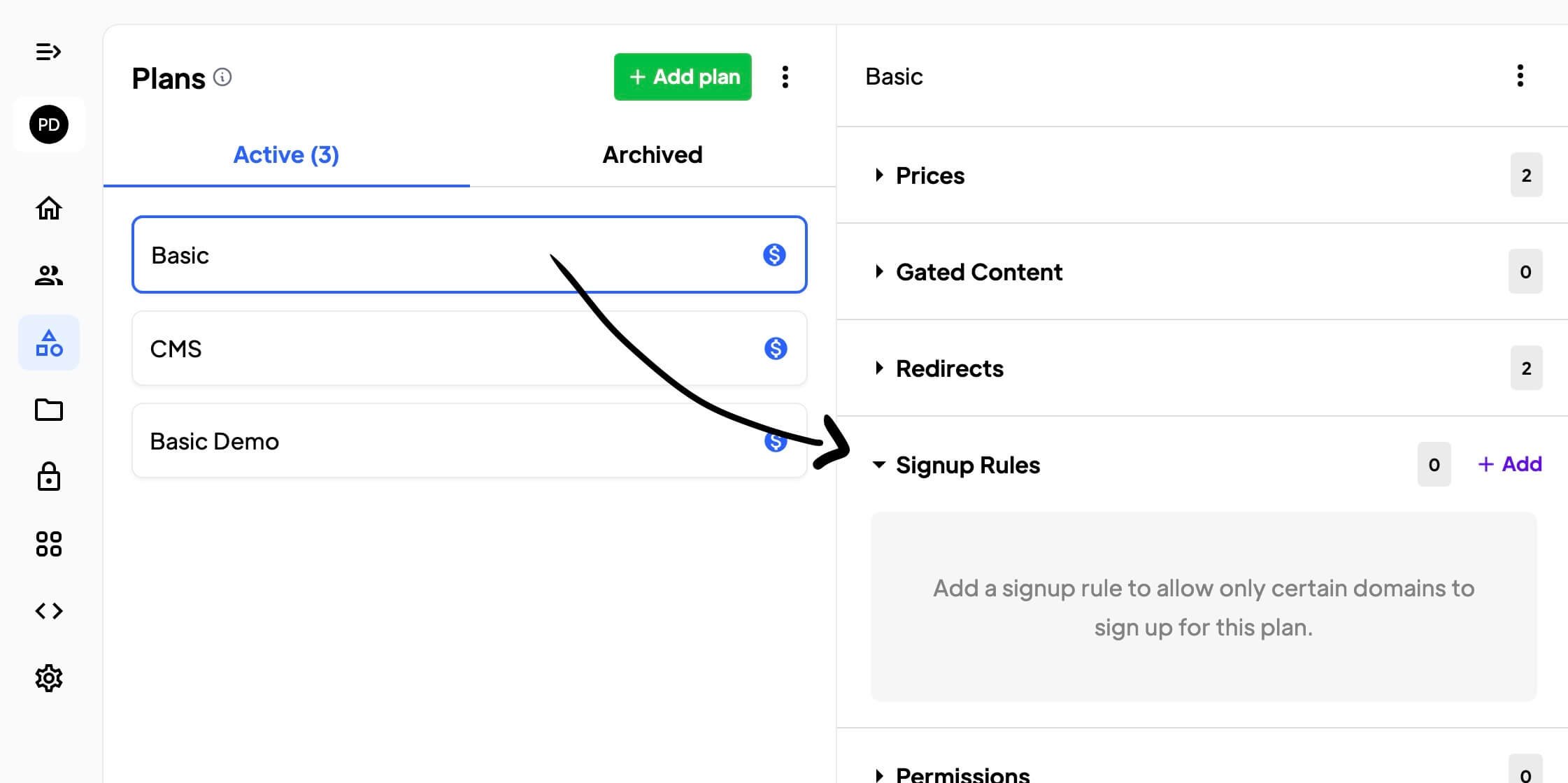
Task: Open the code brackets Dev Tools icon
Action: [49, 611]
